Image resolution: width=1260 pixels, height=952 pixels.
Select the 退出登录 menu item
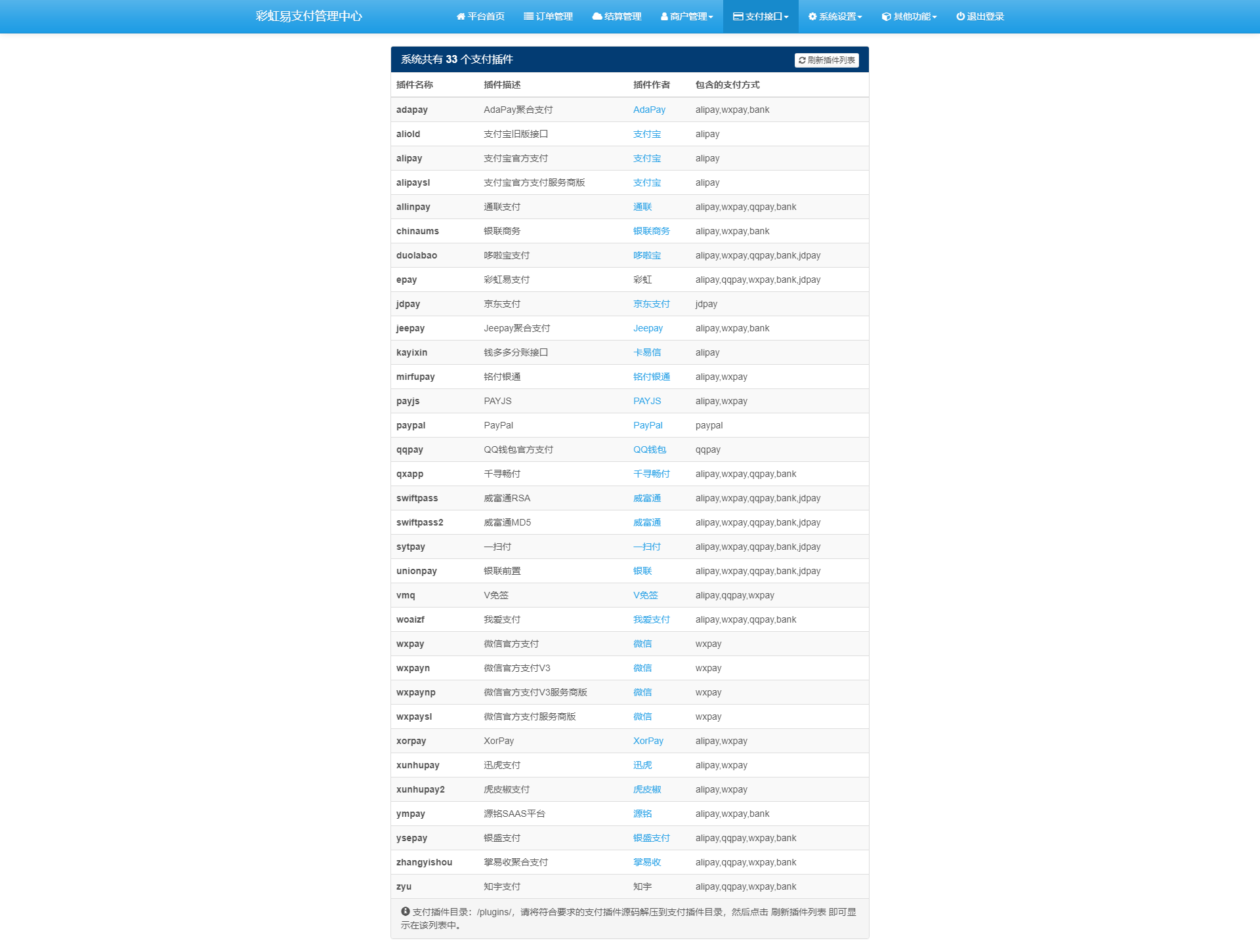(x=980, y=16)
